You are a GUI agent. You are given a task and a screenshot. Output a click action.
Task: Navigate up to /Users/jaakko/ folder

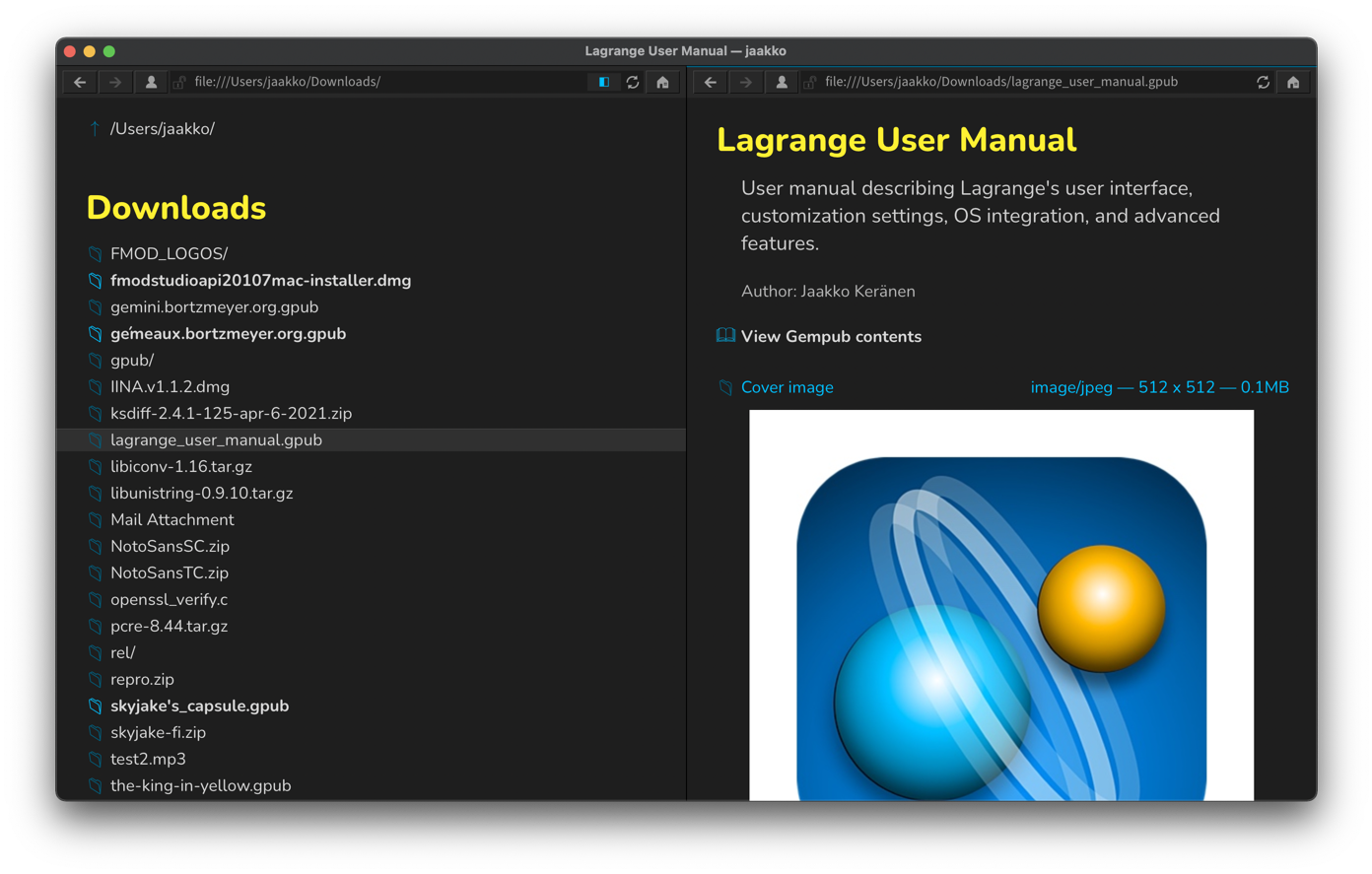coord(163,129)
